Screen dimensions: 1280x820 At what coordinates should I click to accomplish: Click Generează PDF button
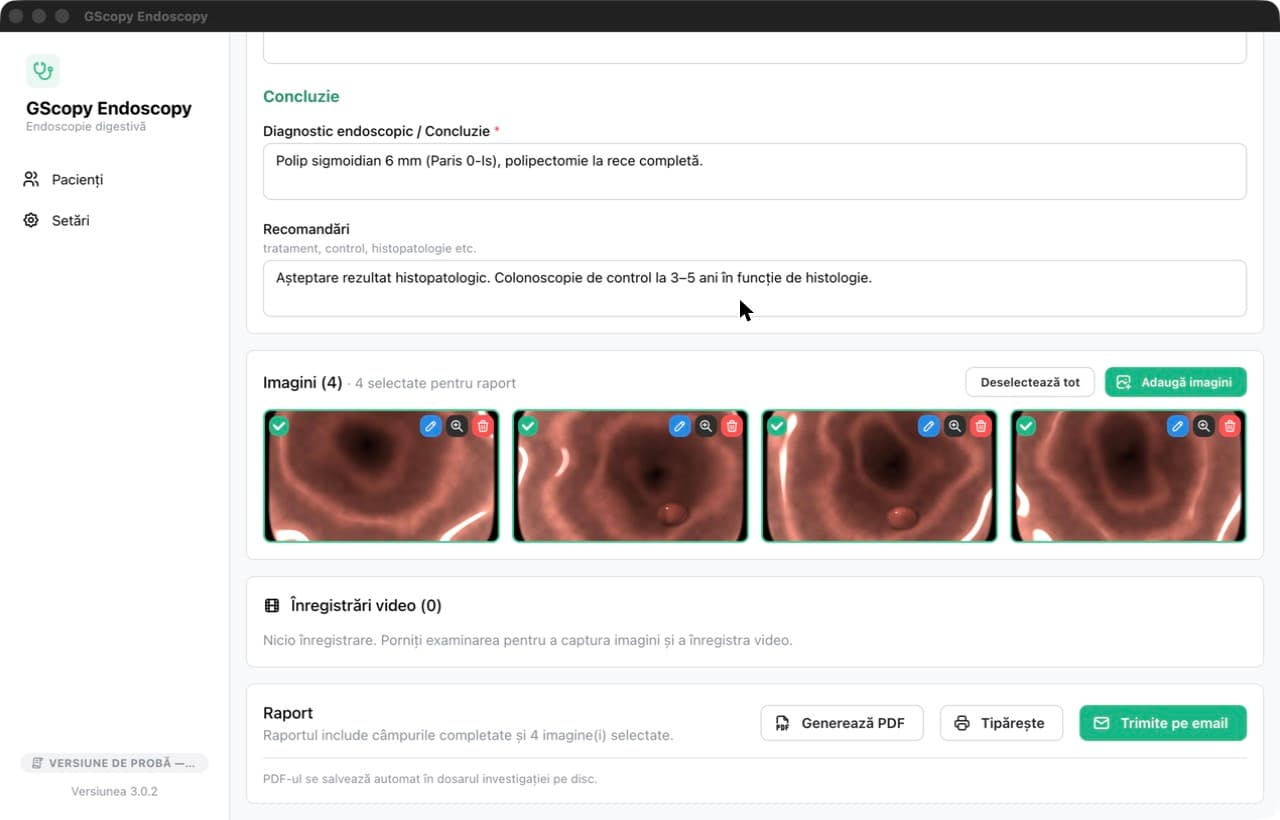tap(842, 723)
